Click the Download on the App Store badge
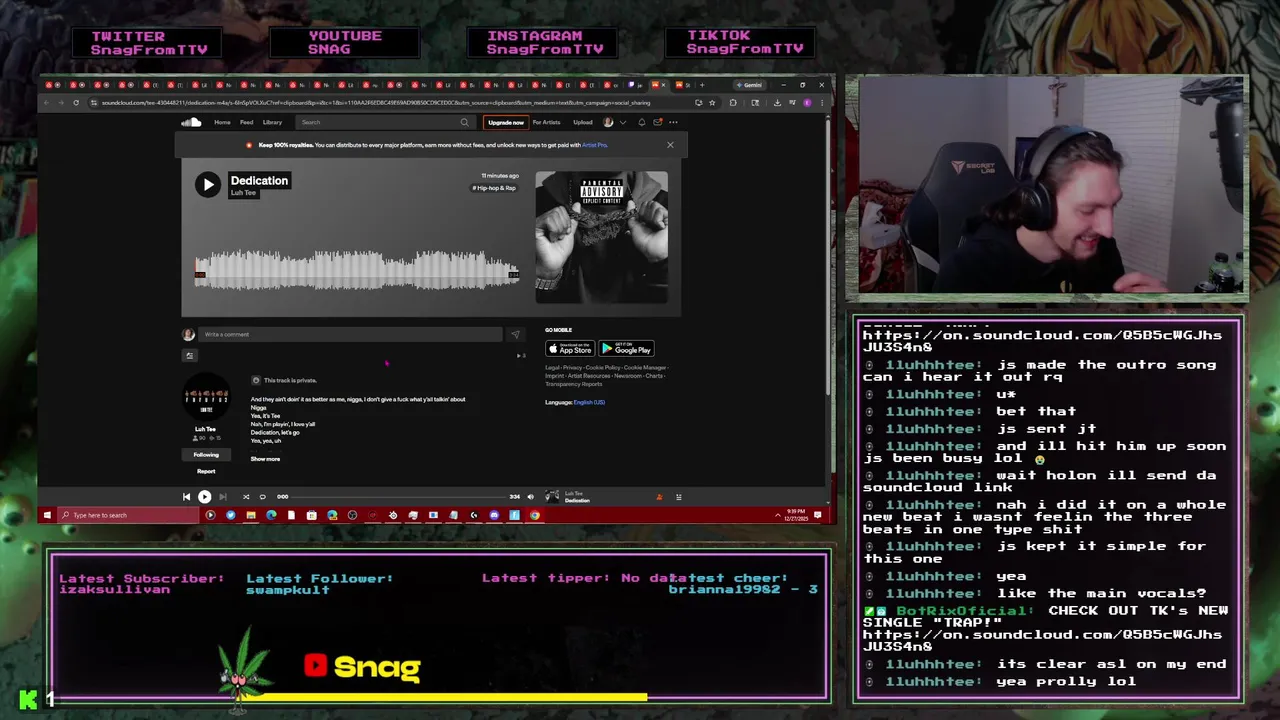Screen dimensions: 1280x720 click(x=570, y=349)
